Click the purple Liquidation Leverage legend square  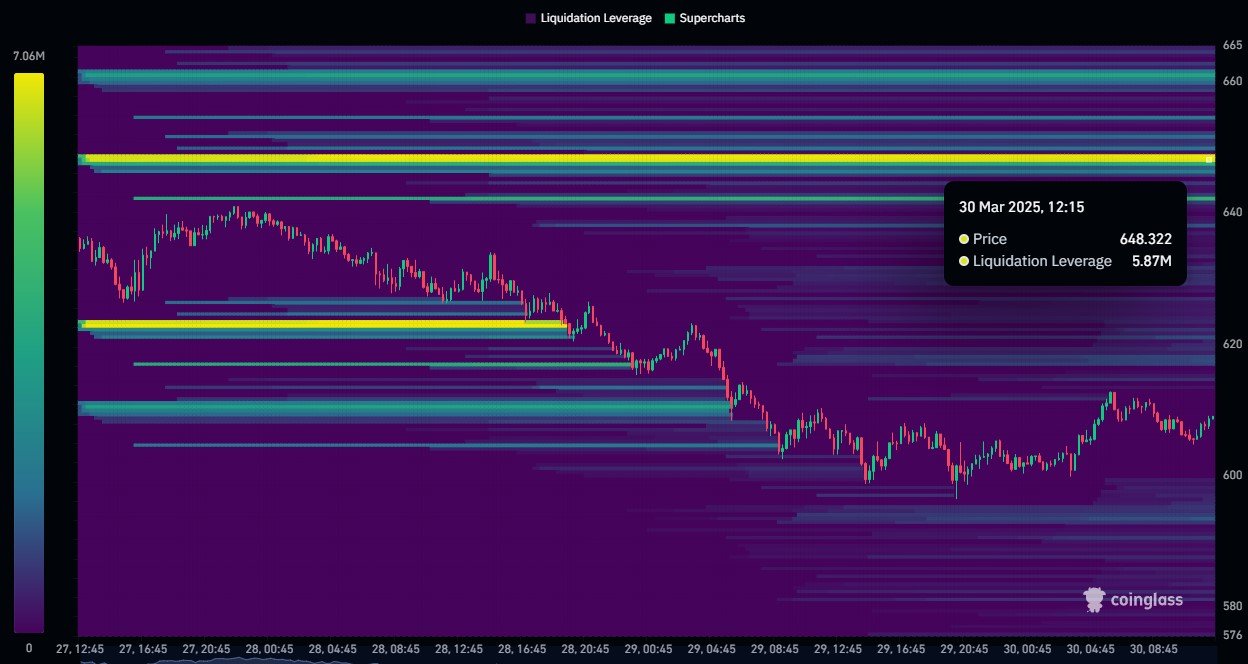530,18
